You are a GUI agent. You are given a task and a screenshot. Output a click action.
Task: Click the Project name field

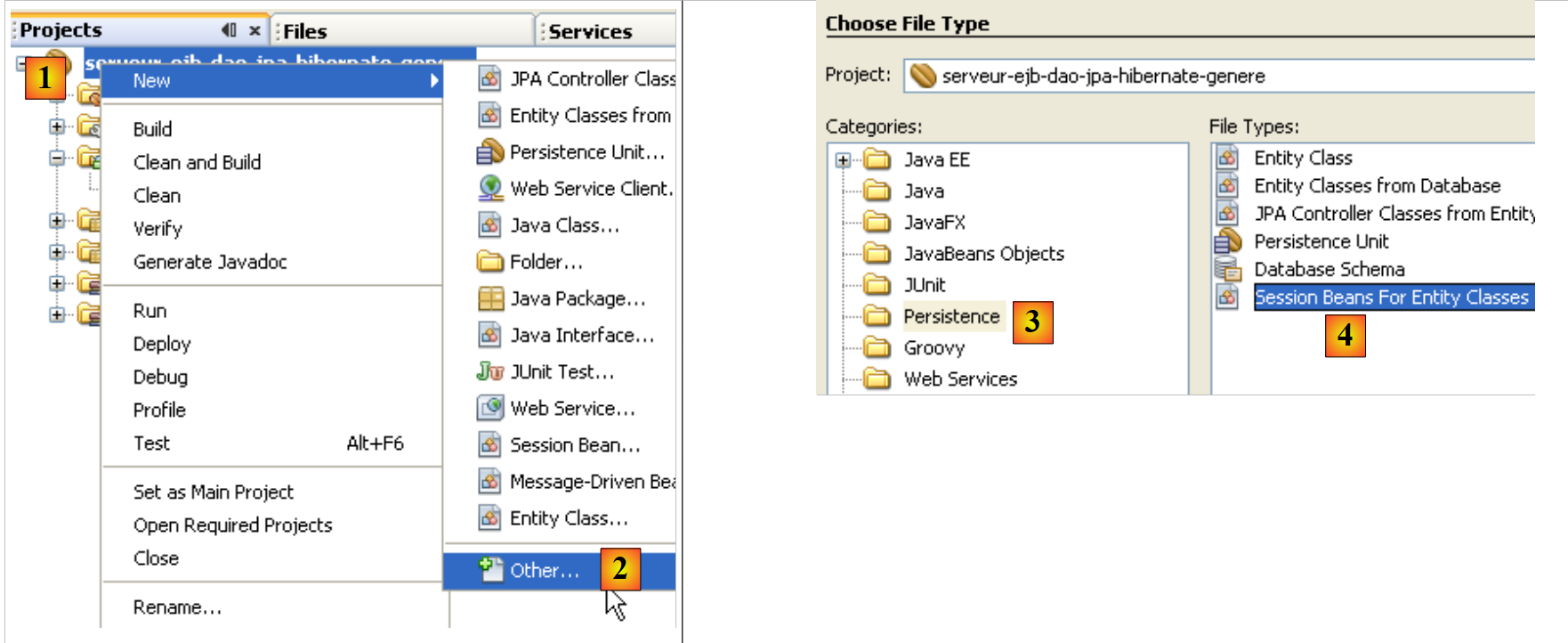click(x=1219, y=77)
